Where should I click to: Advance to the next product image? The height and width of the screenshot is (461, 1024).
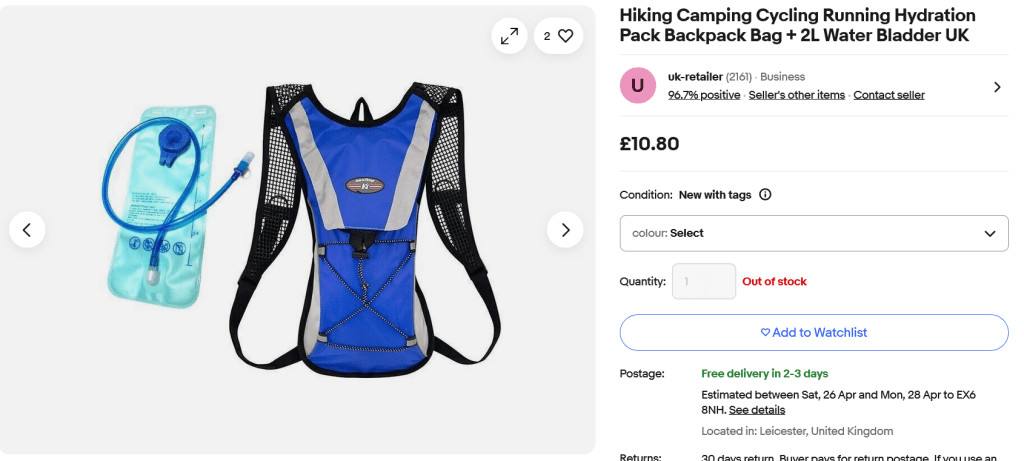tap(565, 230)
